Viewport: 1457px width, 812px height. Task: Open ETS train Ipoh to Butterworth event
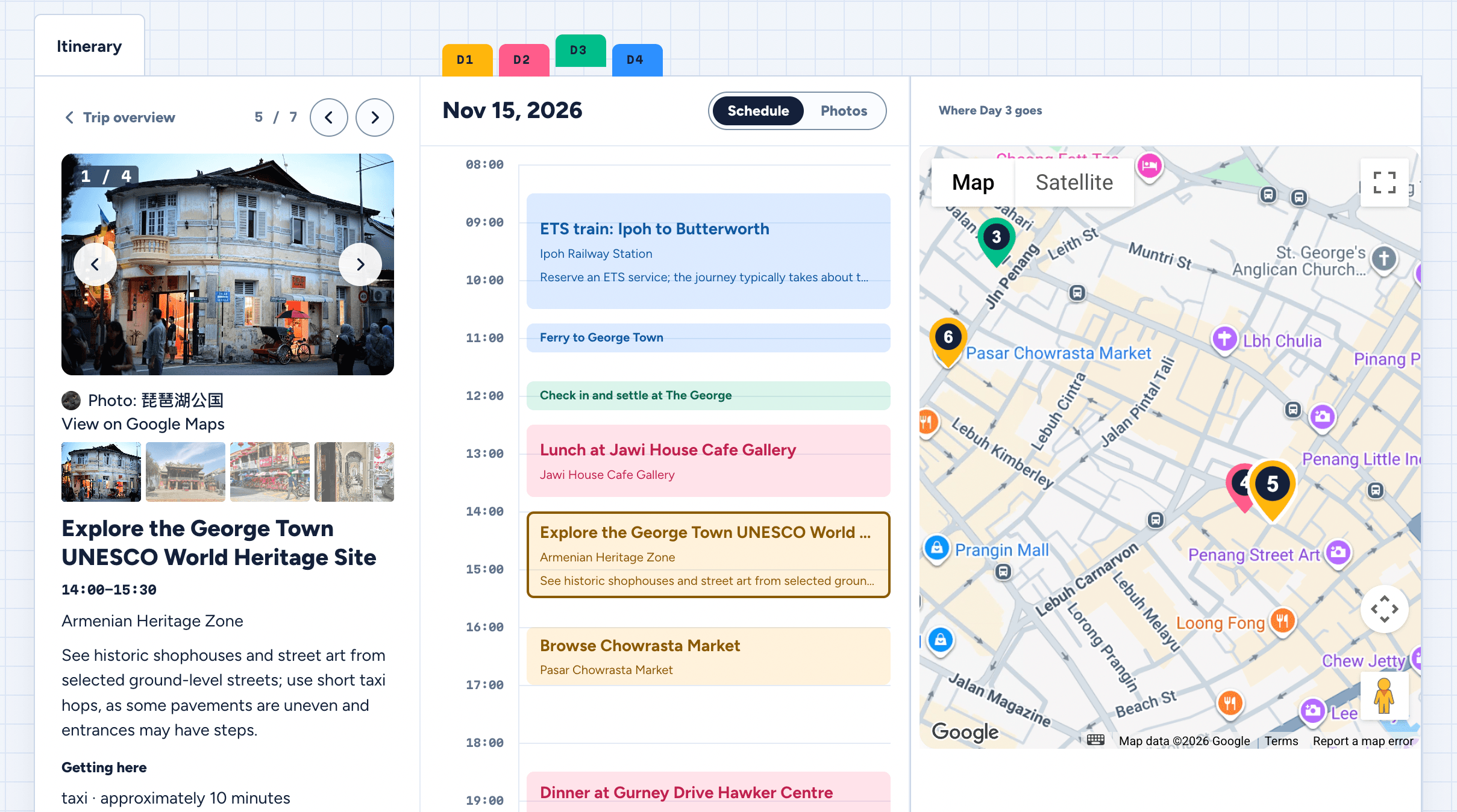click(708, 251)
